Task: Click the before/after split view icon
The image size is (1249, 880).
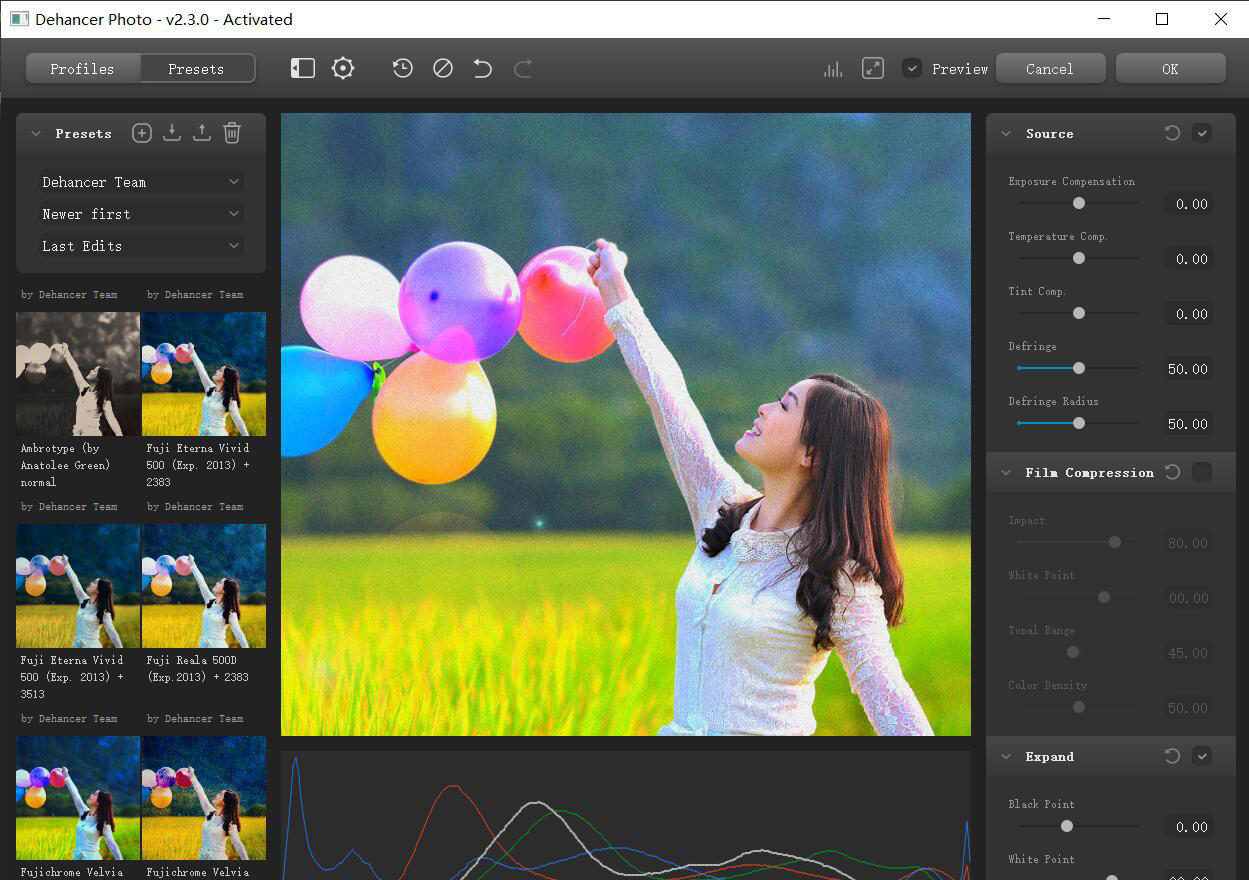Action: click(x=302, y=68)
